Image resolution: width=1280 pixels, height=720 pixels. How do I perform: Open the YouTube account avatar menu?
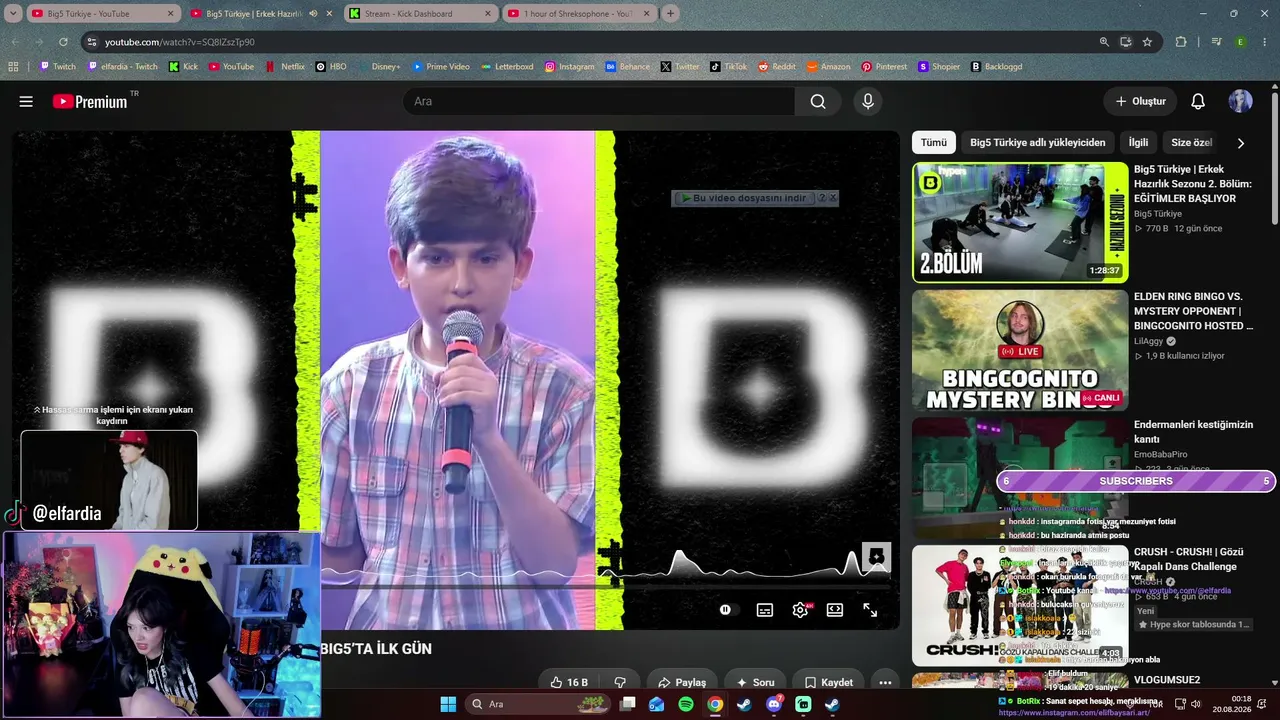coord(1240,101)
